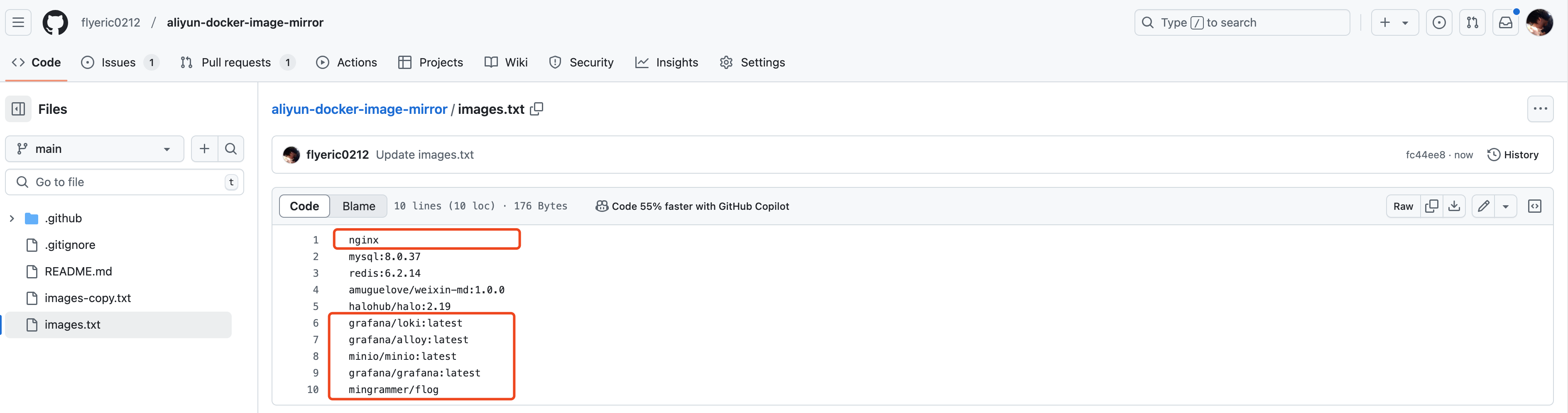Switch to the Code tab
The image size is (1568, 413).
[x=37, y=62]
